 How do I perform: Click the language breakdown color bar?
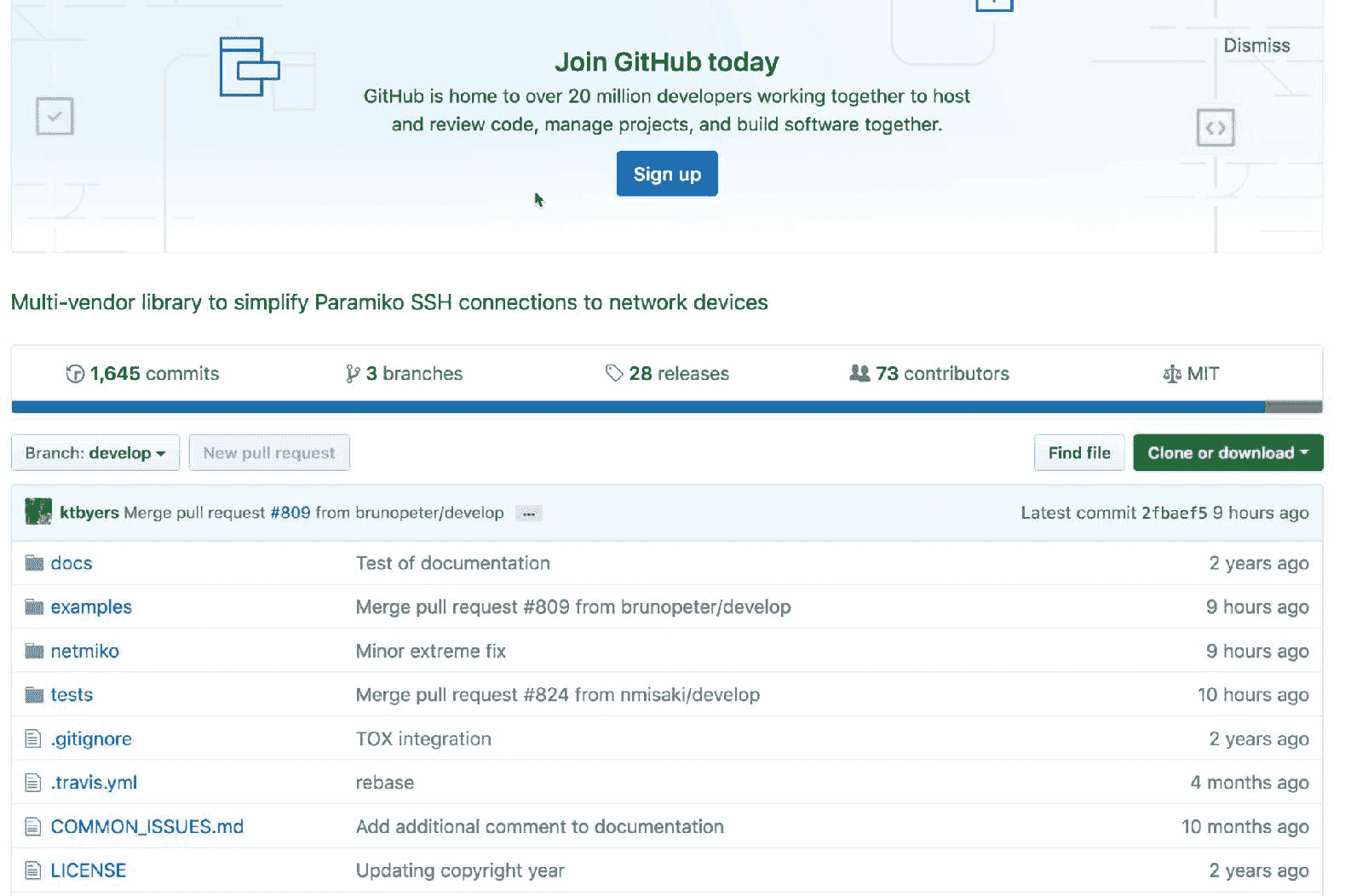[x=667, y=407]
